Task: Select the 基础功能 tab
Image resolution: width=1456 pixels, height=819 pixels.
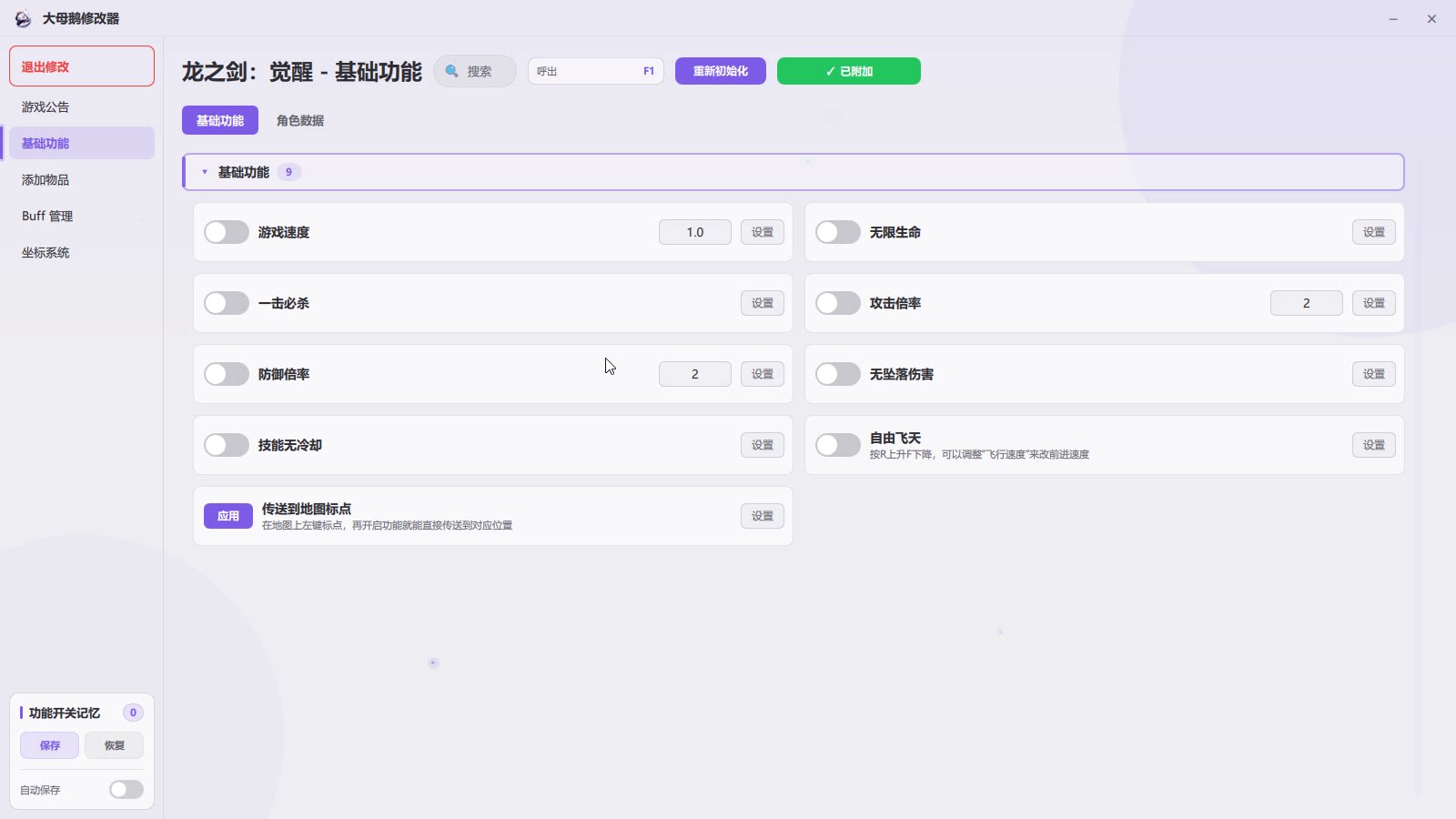Action: 220,120
